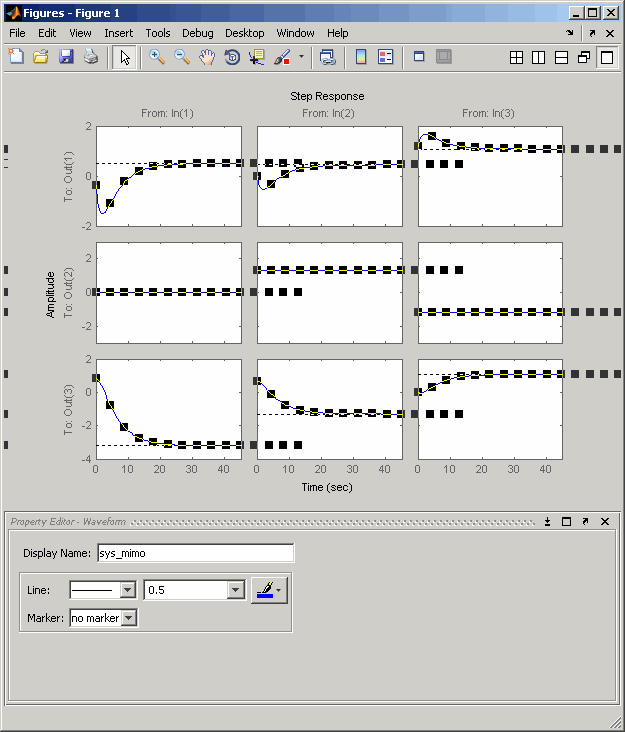Screen dimensions: 625x732
Task: Choose the tiled grid layout icon
Action: [x=516, y=57]
